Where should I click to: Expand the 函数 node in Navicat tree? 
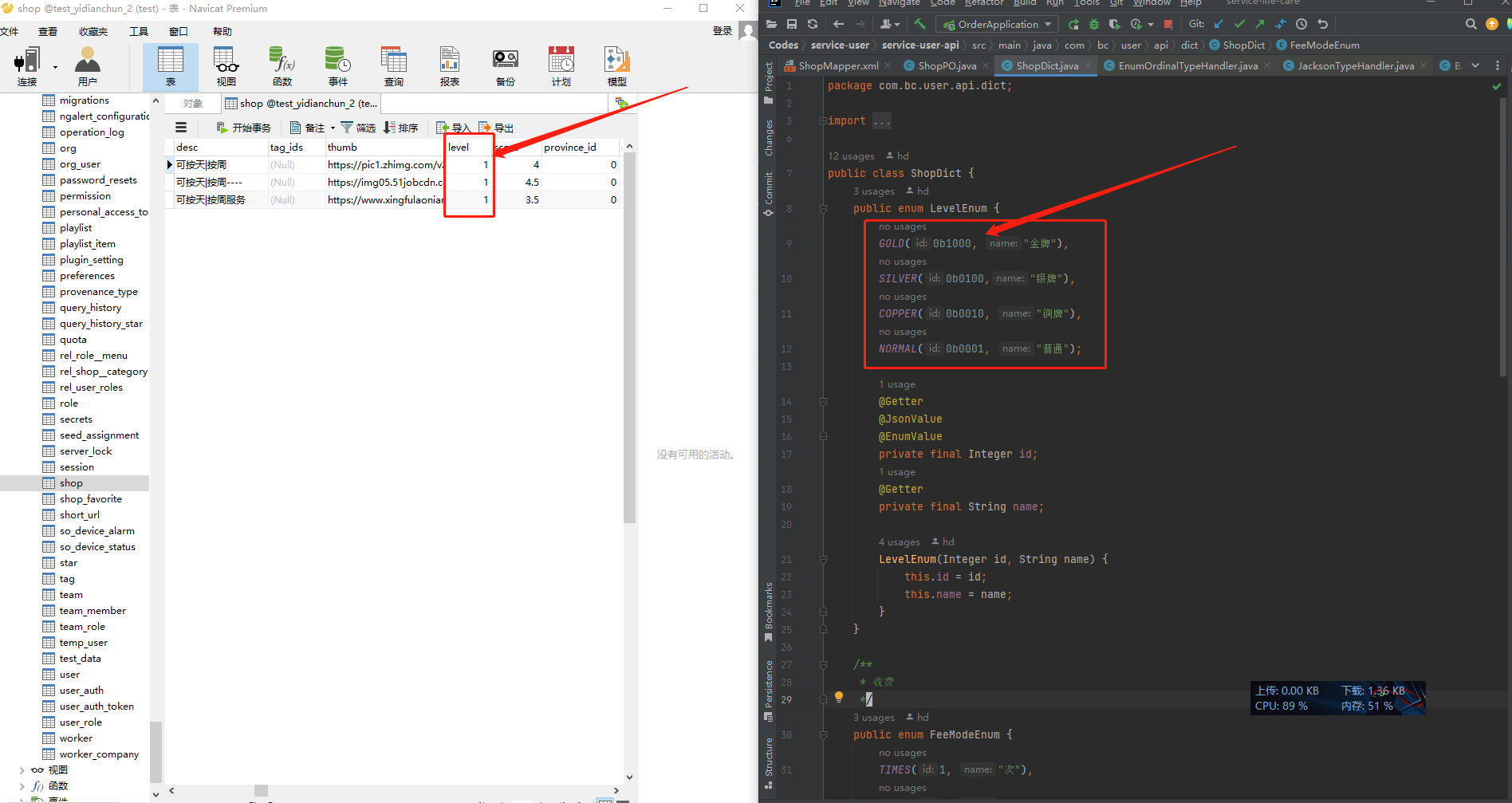(x=22, y=786)
